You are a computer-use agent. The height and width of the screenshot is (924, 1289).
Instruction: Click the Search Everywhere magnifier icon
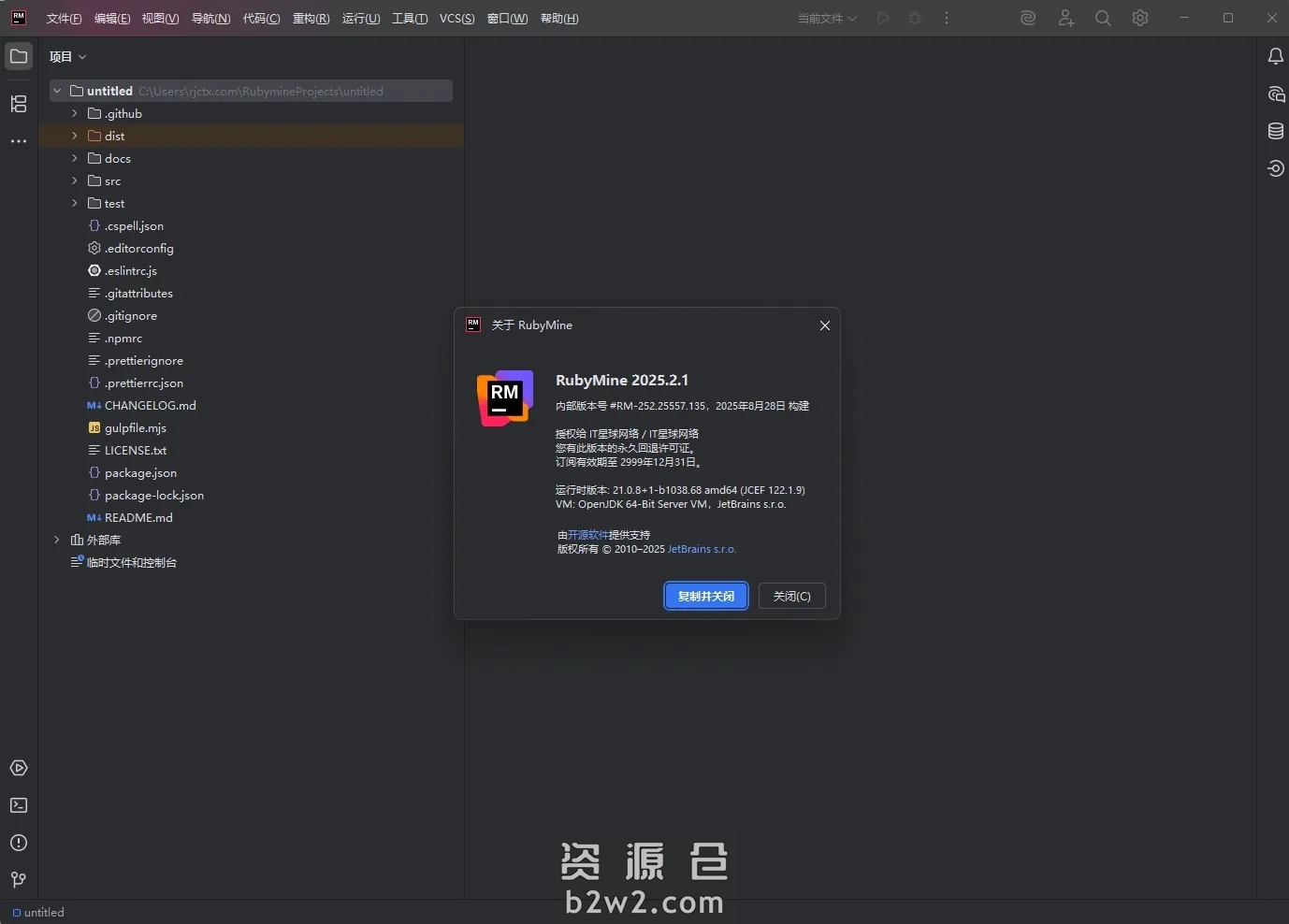(x=1103, y=18)
